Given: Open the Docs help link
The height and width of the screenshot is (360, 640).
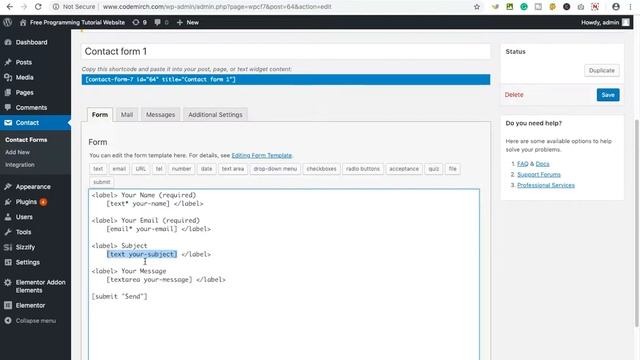Looking at the screenshot, I should (x=542, y=164).
